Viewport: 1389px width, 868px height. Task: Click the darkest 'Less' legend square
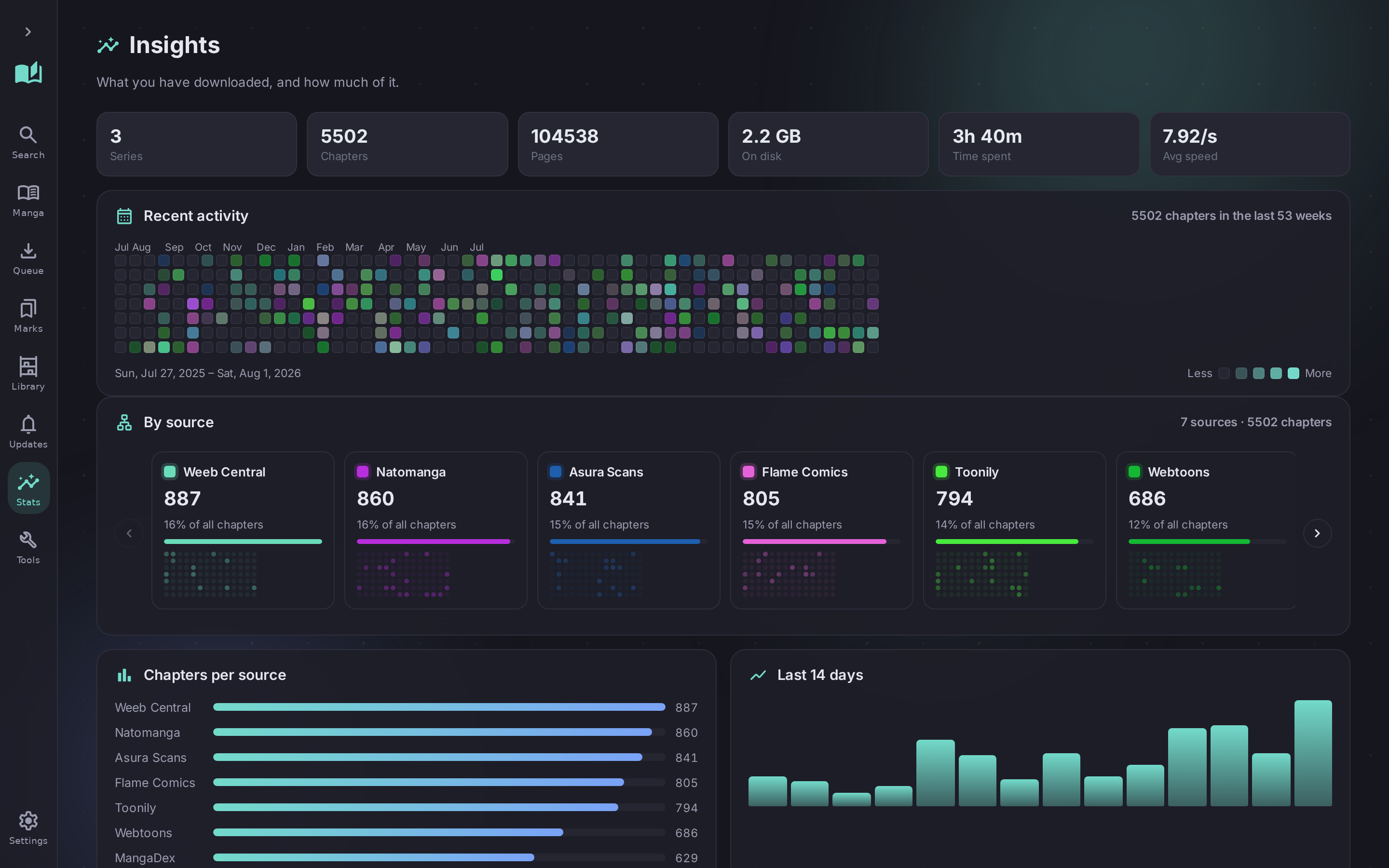click(1224, 373)
